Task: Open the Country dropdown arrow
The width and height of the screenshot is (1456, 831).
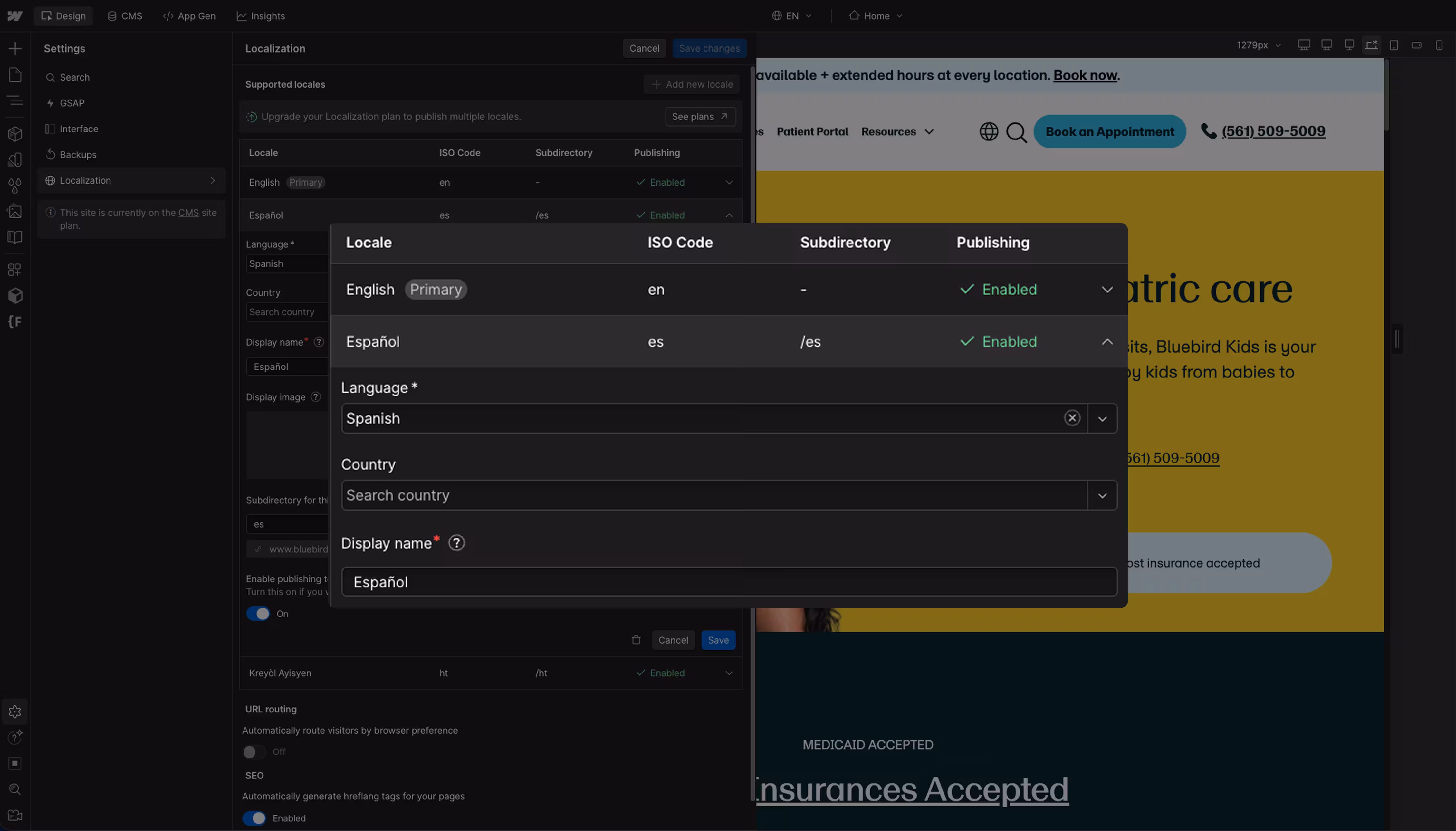Action: 1102,495
